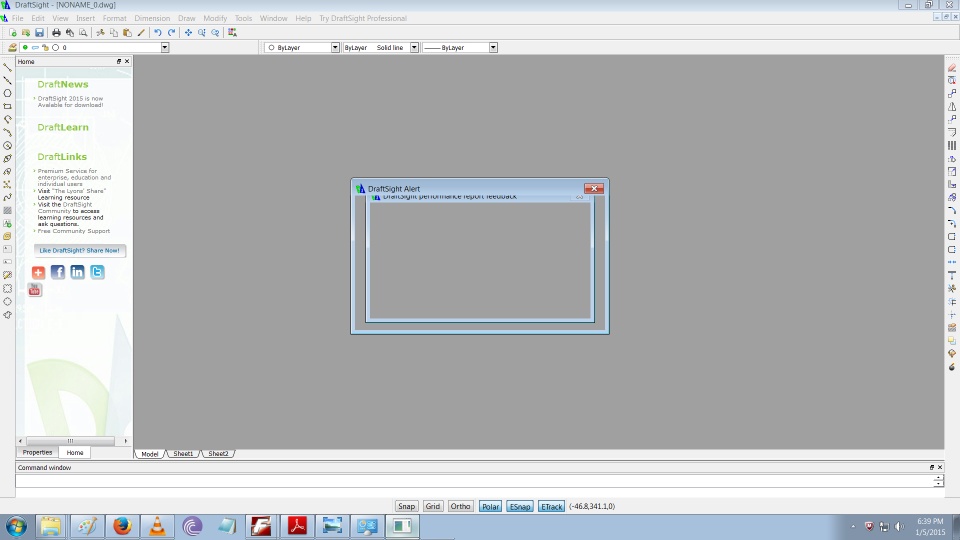Image resolution: width=960 pixels, height=540 pixels.
Task: Click Like DraftSight? Share Now! button
Action: 80,250
